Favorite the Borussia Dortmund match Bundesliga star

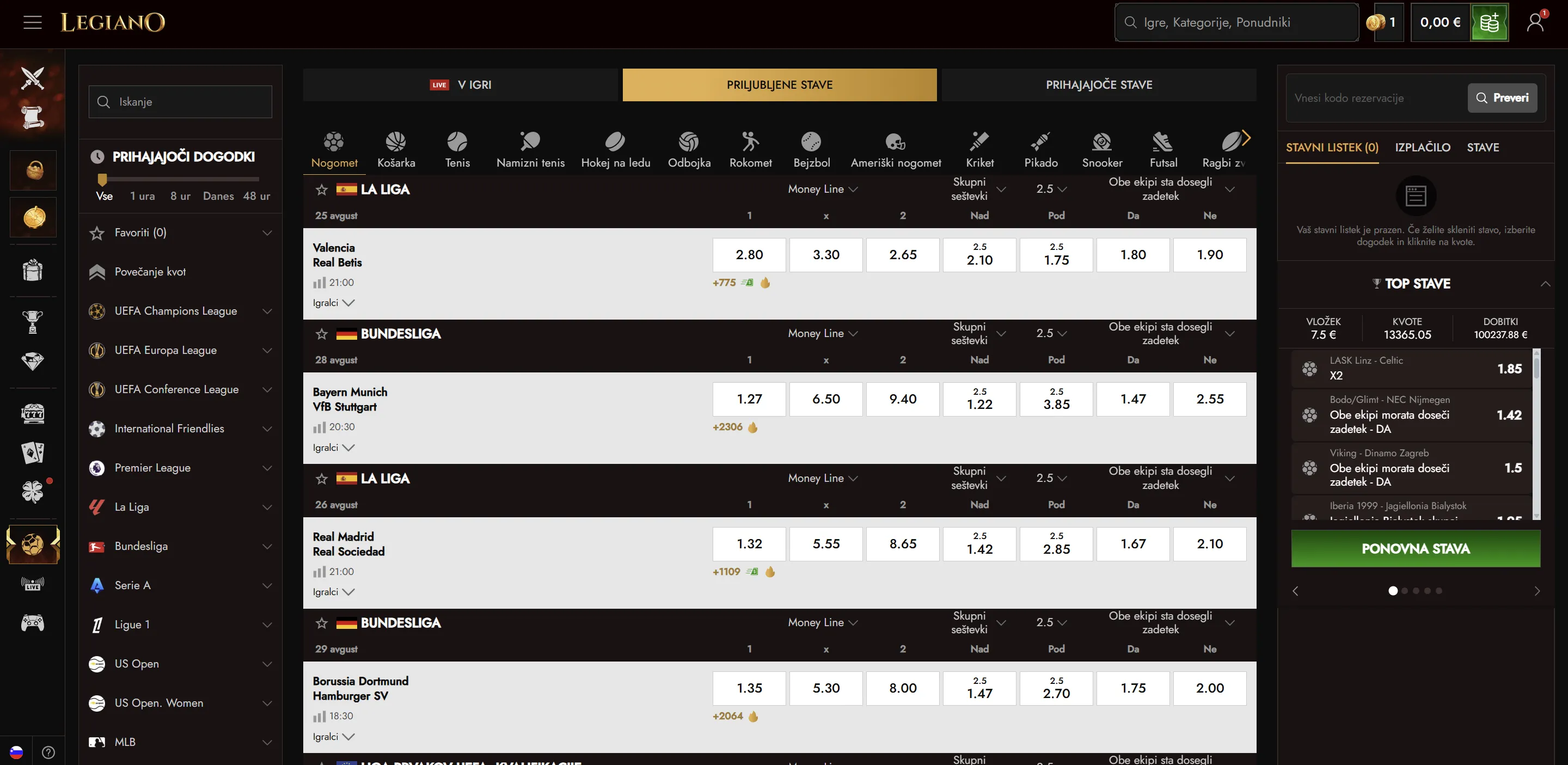coord(321,622)
